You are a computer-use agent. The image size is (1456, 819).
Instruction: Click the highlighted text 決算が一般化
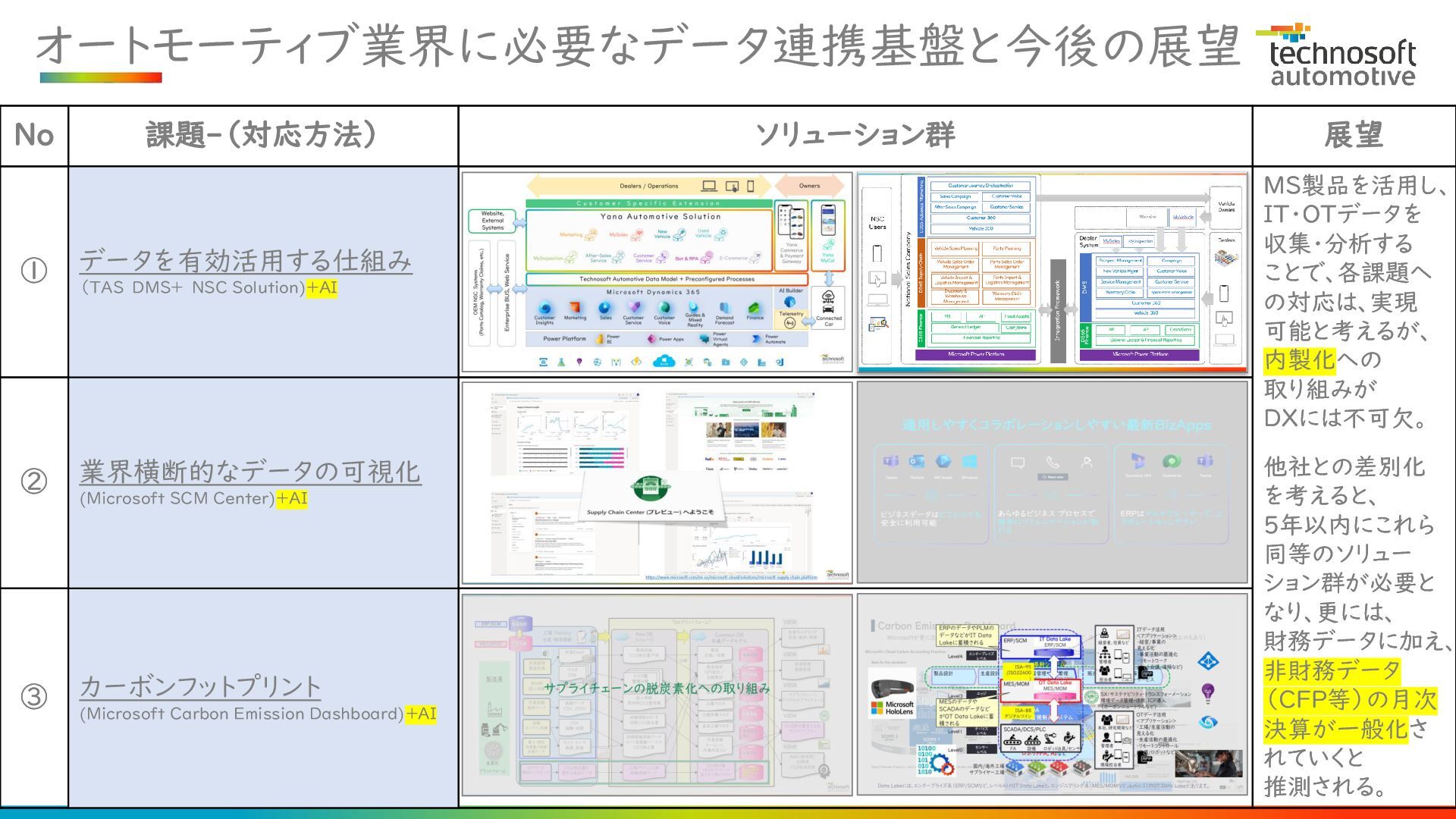[x=1335, y=729]
